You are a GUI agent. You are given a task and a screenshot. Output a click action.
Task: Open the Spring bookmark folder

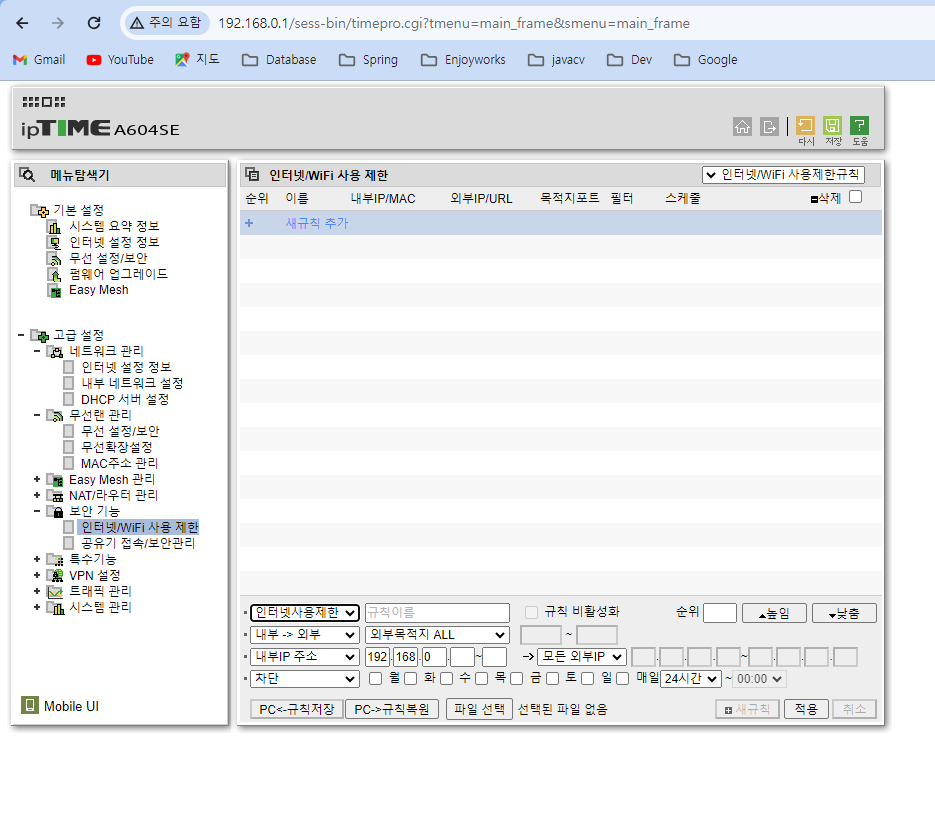[x=368, y=60]
